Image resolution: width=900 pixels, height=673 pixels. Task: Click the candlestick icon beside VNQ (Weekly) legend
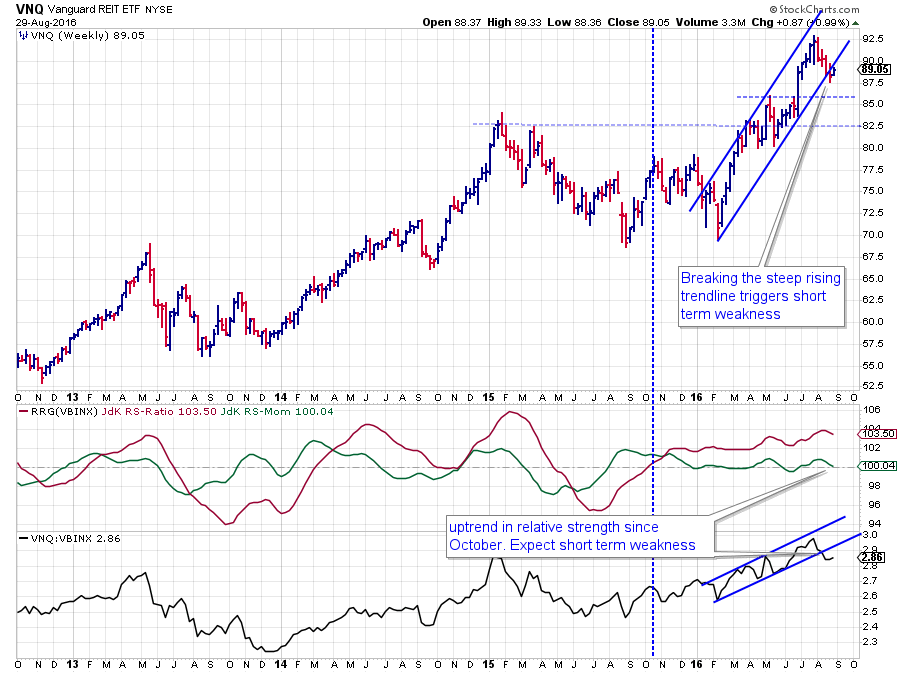pos(23,36)
